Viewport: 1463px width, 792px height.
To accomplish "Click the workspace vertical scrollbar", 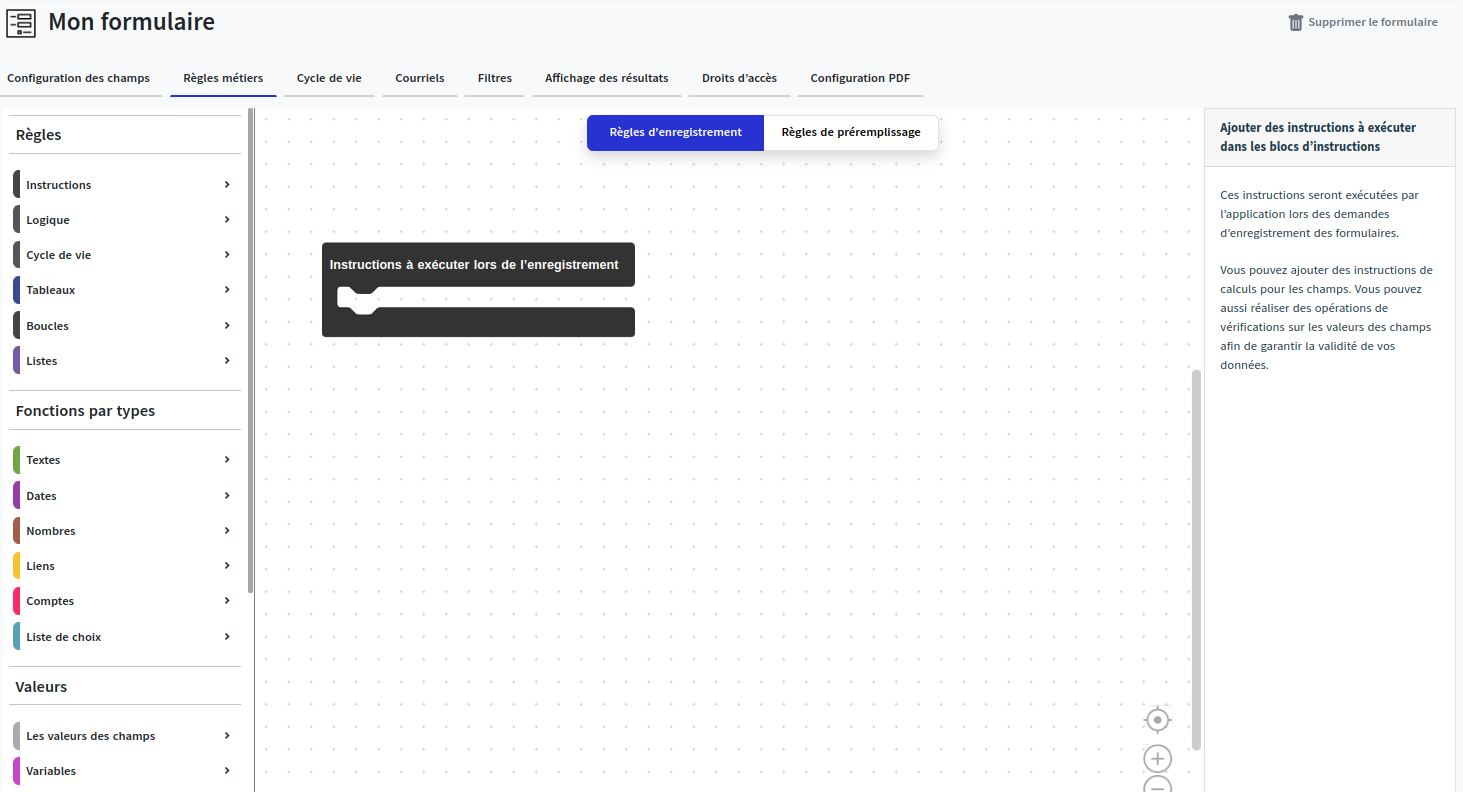I will point(1196,560).
